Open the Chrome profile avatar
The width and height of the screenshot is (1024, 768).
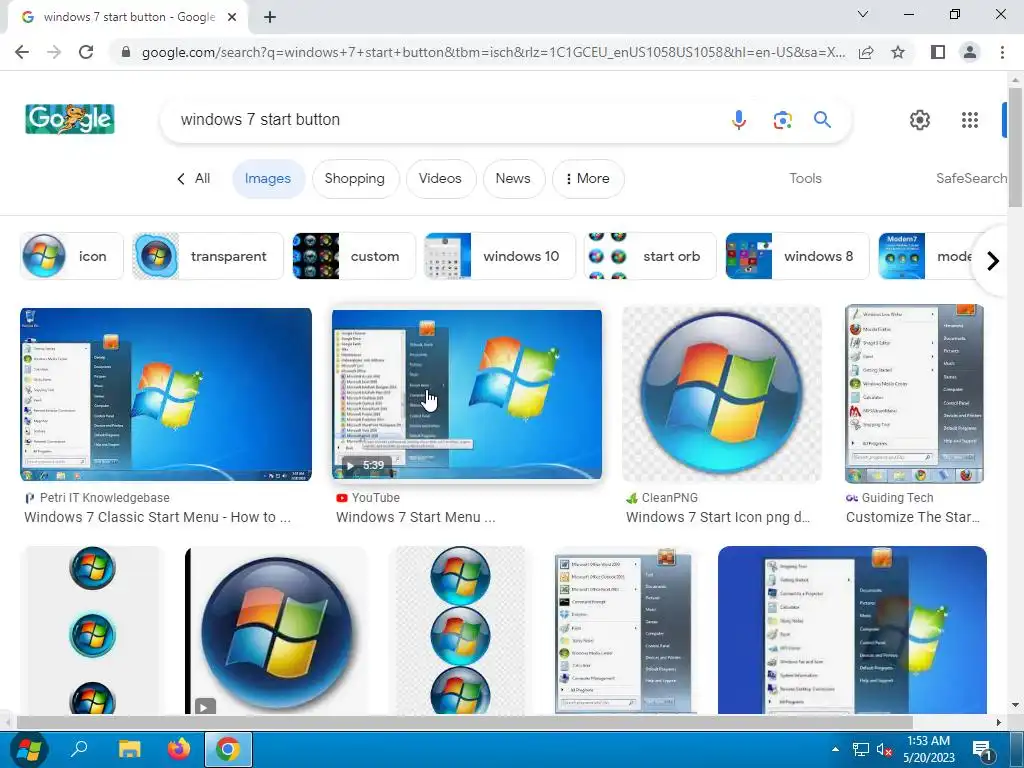pos(970,52)
